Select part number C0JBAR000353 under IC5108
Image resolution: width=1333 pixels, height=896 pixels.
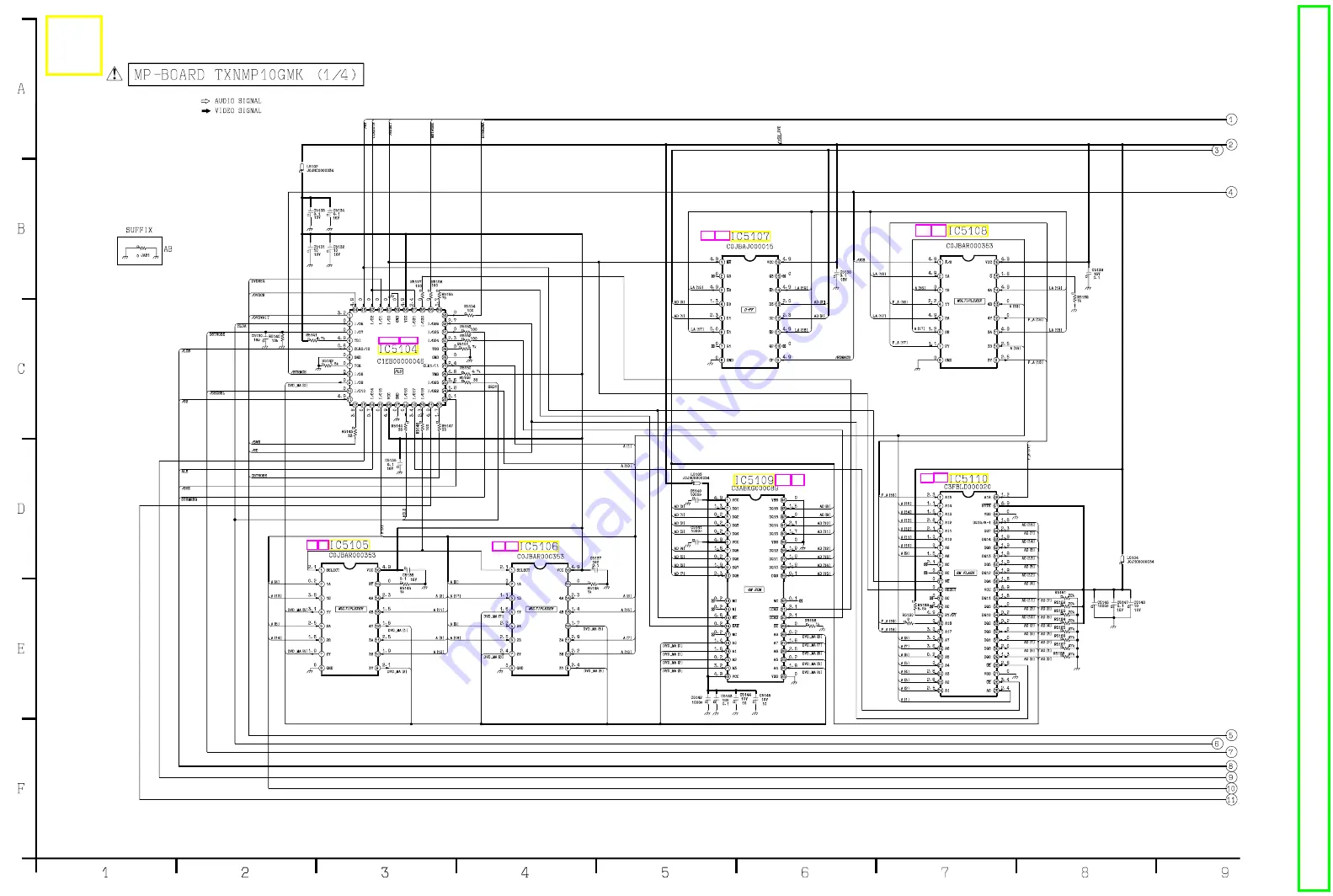[969, 246]
